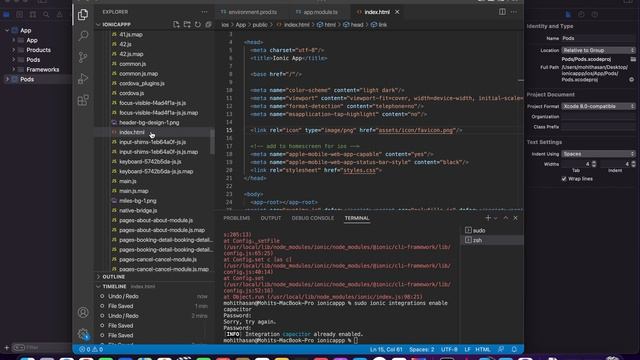The image size is (640, 360).
Task: Expand Frameworks group in Xcode navigator
Action: coord(14,69)
